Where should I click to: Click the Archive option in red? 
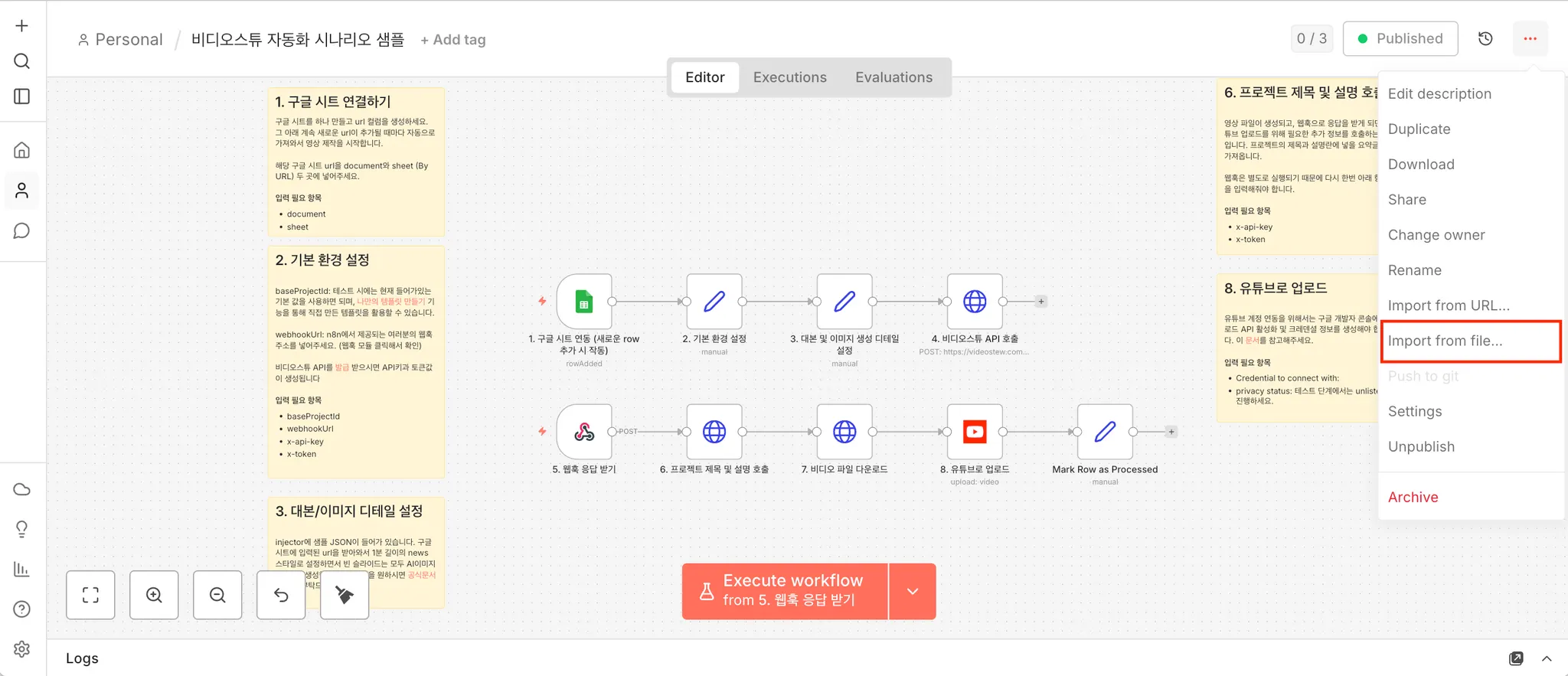click(x=1413, y=497)
